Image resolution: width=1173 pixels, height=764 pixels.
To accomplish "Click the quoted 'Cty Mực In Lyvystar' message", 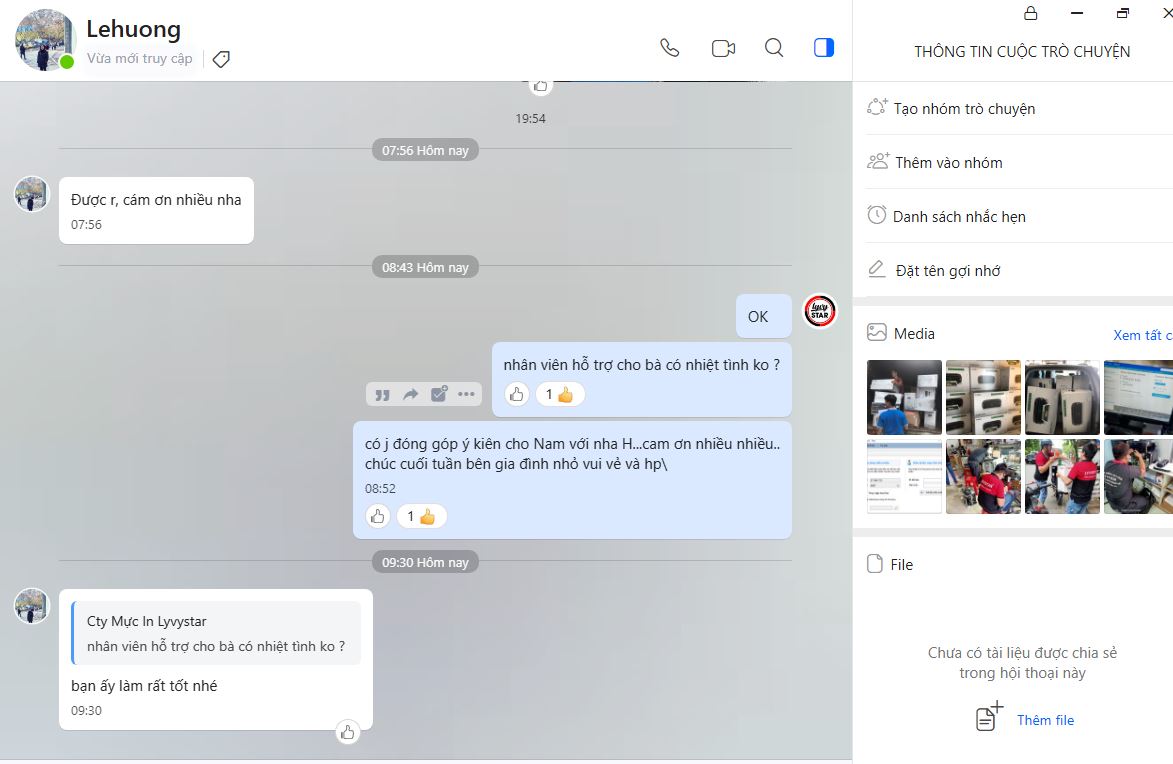I will tap(216, 633).
